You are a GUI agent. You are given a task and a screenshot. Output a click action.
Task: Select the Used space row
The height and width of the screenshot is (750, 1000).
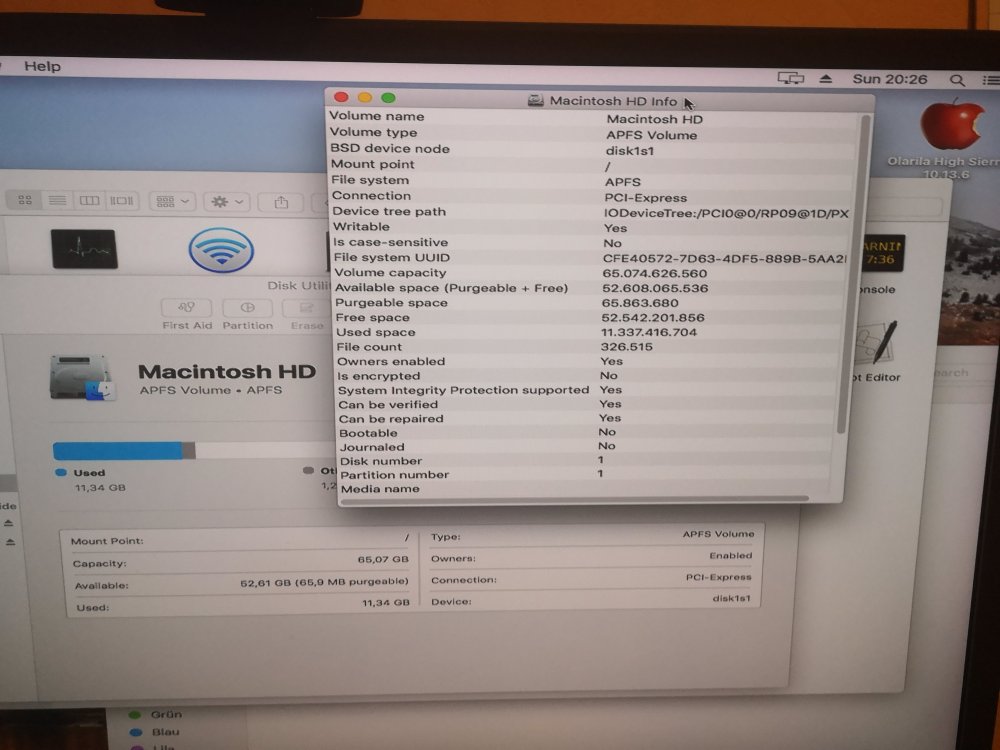(589, 332)
